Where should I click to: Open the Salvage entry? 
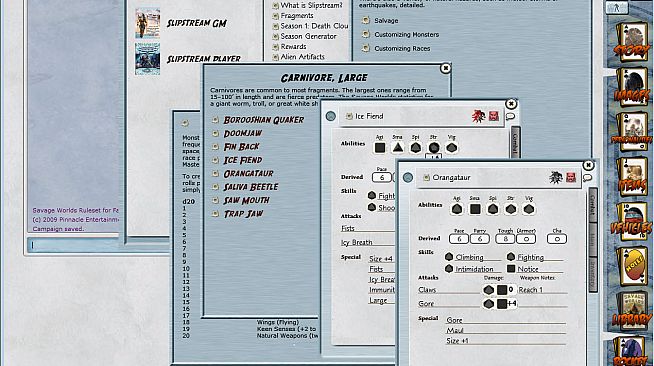point(386,20)
